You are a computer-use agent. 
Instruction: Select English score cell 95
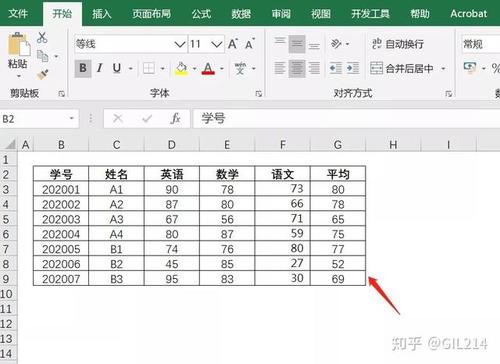click(x=172, y=279)
